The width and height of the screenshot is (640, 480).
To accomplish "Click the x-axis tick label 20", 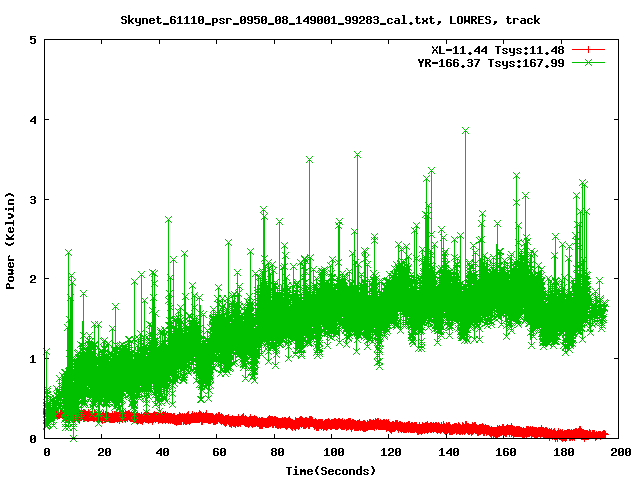I will [x=103, y=453].
